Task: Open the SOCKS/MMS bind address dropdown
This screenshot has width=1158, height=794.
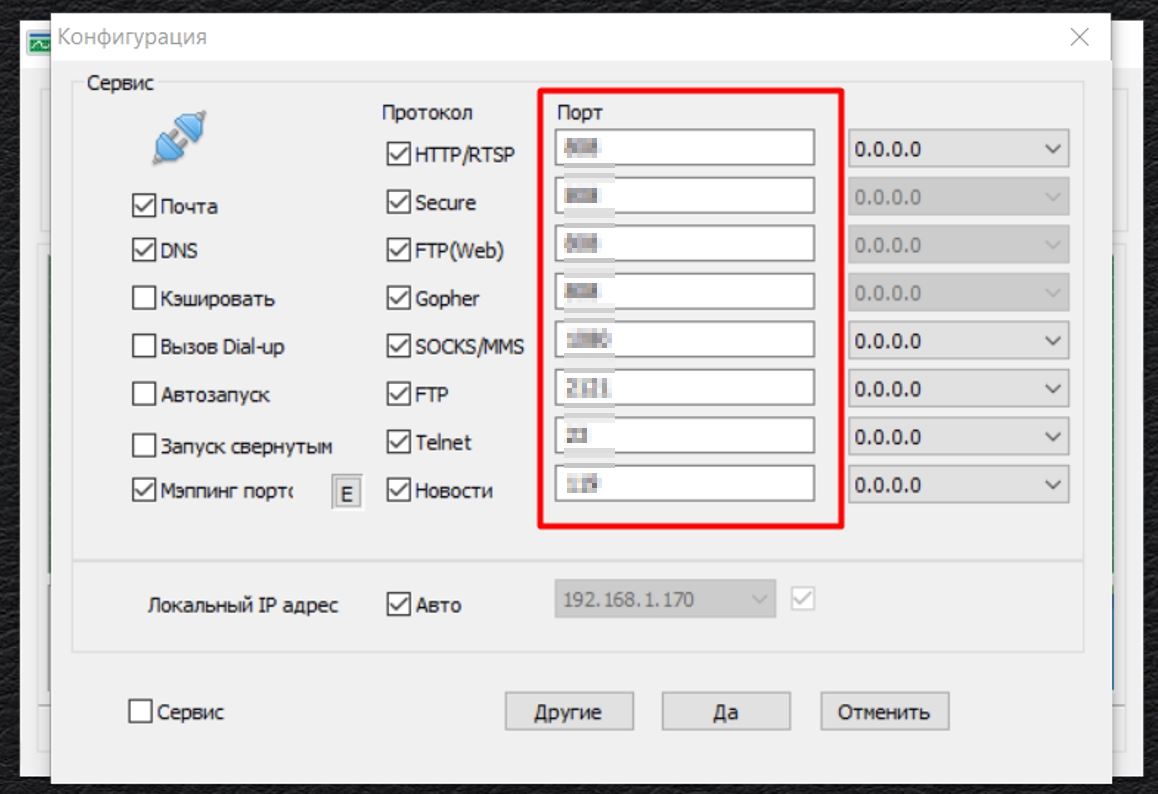Action: click(x=959, y=340)
